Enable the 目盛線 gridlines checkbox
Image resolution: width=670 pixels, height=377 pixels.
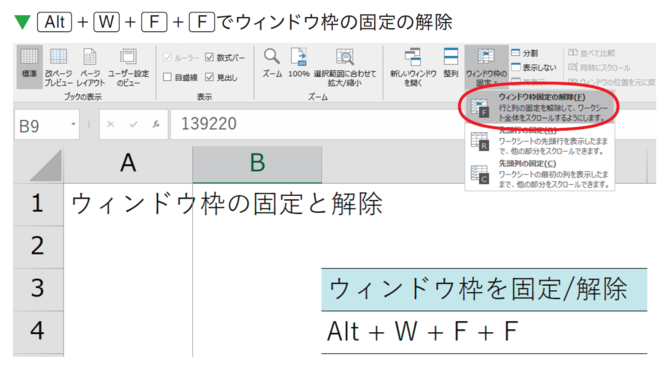168,77
